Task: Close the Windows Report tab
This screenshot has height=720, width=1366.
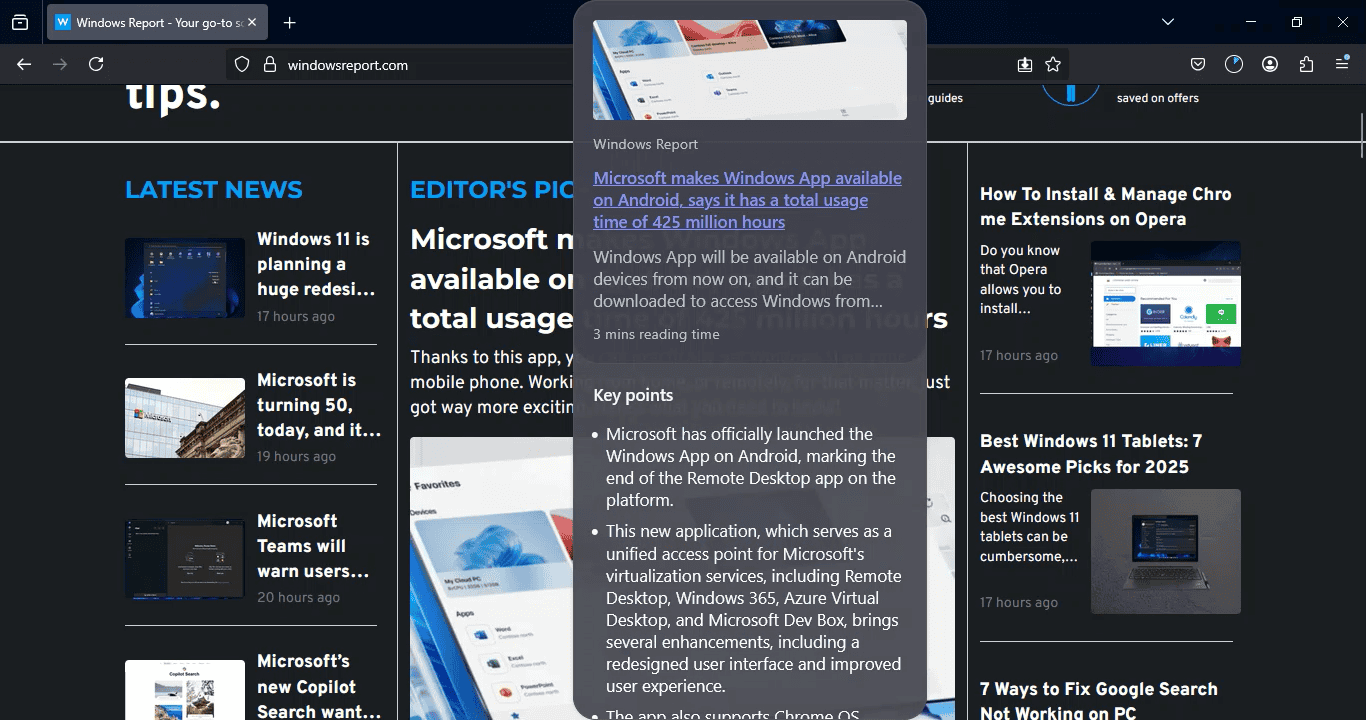Action: coord(251,22)
